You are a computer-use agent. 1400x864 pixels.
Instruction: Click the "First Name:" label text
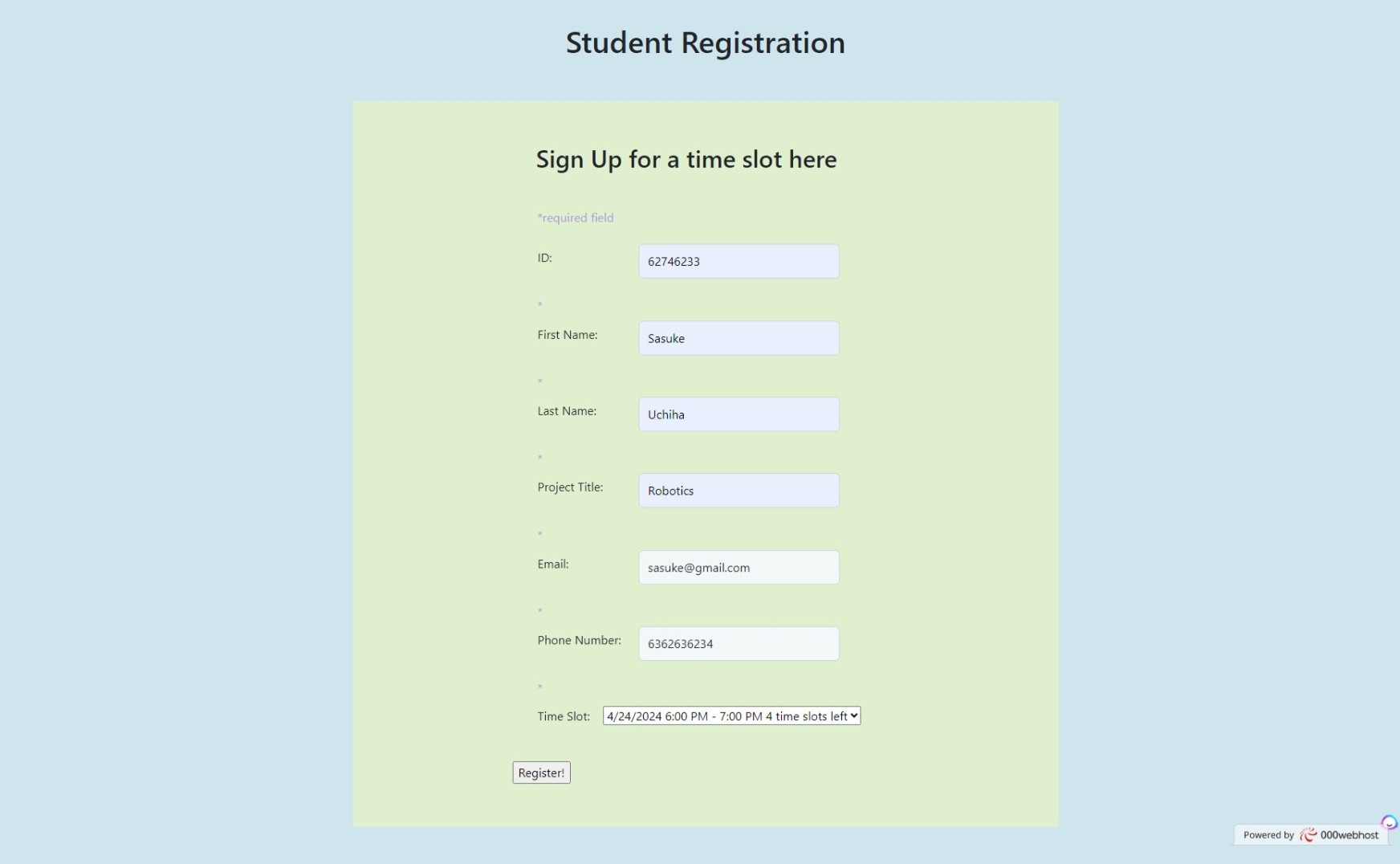point(568,335)
